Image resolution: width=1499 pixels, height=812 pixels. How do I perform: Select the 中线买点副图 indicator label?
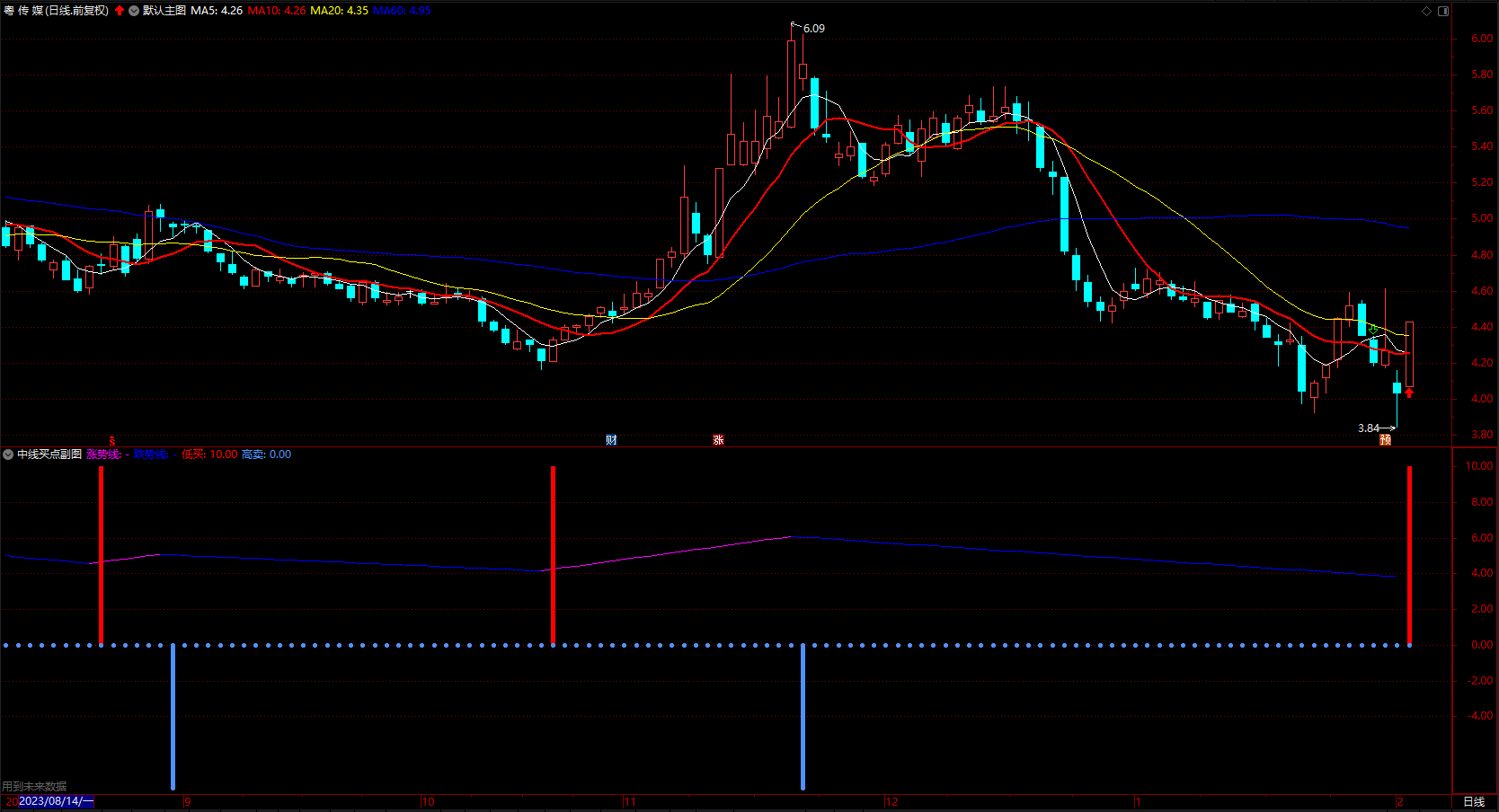(x=49, y=455)
